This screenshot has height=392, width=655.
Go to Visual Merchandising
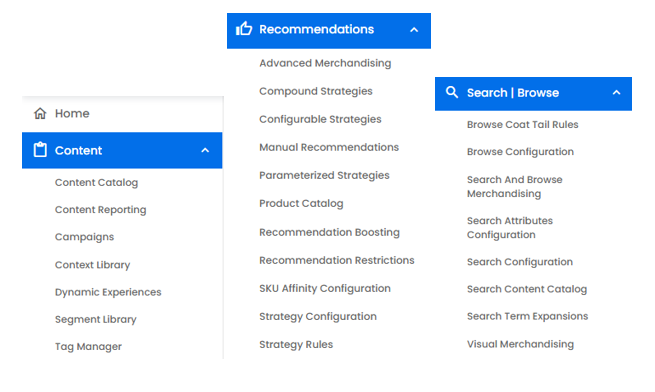tap(520, 344)
